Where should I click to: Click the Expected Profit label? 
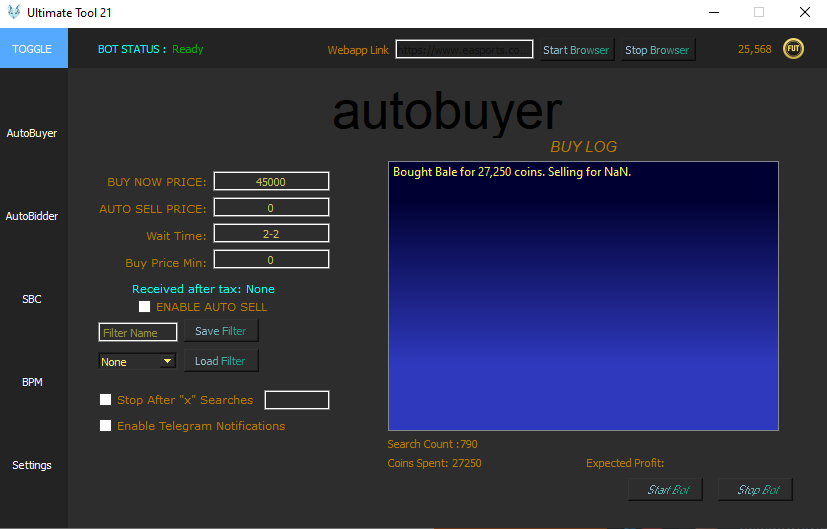pos(625,463)
